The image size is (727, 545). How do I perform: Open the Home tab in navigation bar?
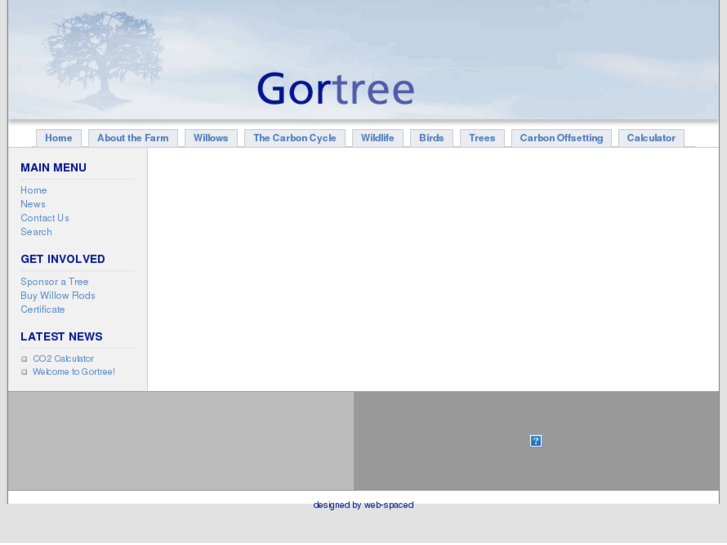coord(58,138)
